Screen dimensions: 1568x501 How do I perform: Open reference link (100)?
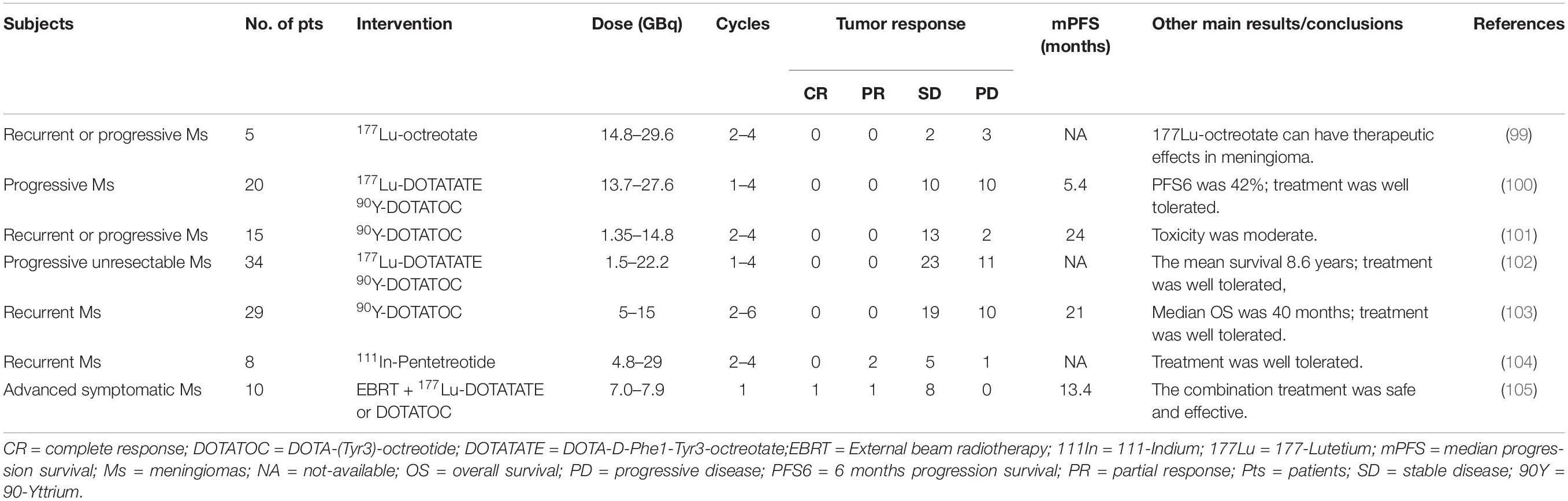pos(1519,185)
